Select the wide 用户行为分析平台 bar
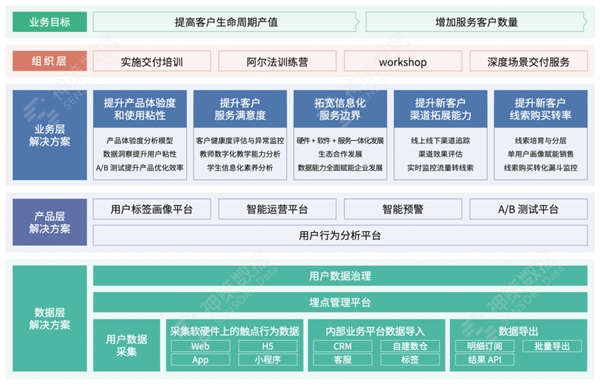 pos(340,235)
